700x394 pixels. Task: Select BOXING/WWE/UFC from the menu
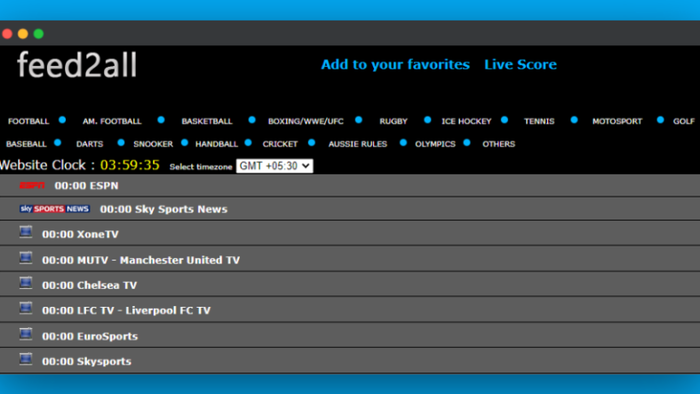pyautogui.click(x=306, y=121)
